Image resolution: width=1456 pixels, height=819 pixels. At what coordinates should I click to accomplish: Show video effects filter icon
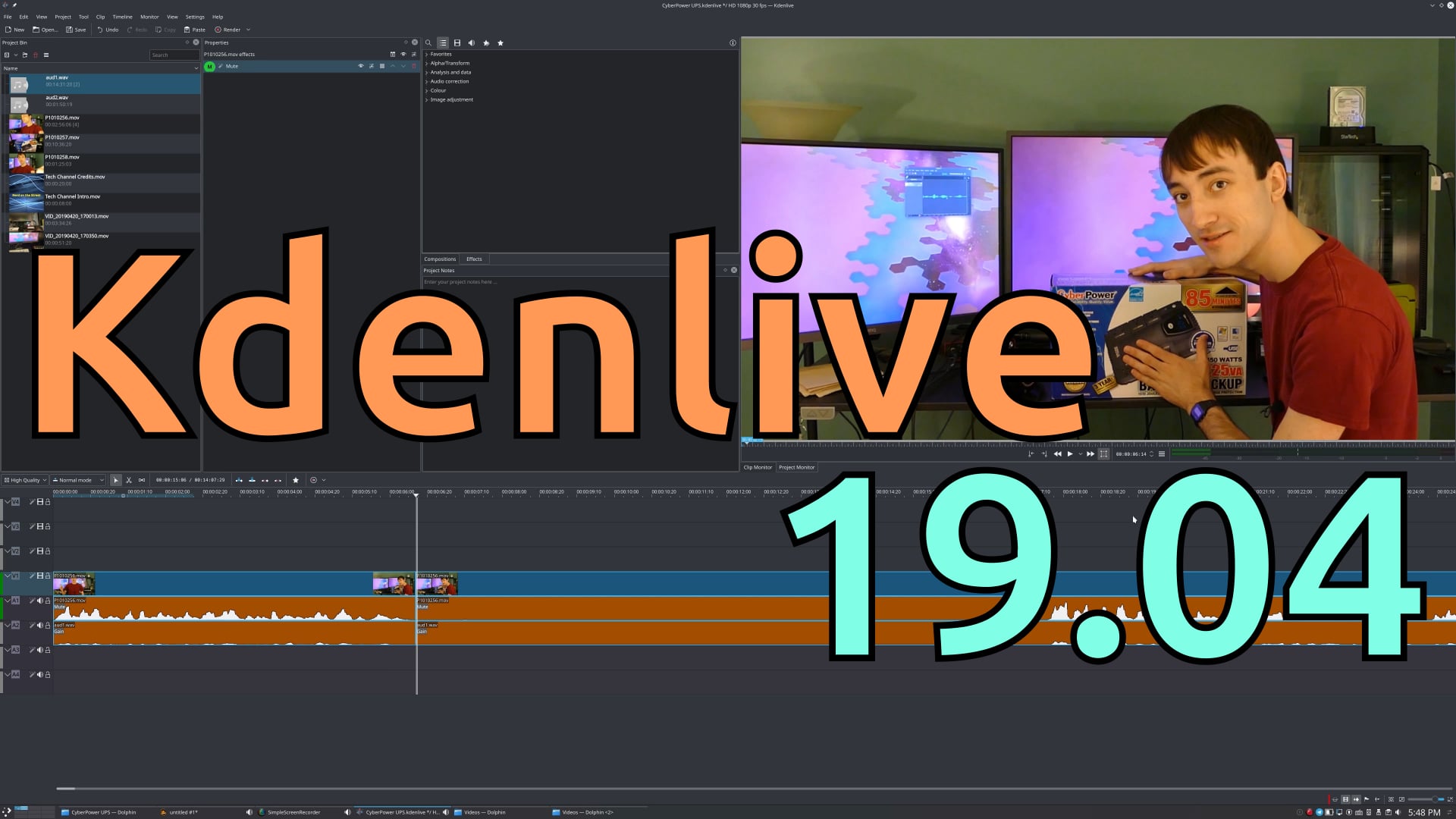457,43
